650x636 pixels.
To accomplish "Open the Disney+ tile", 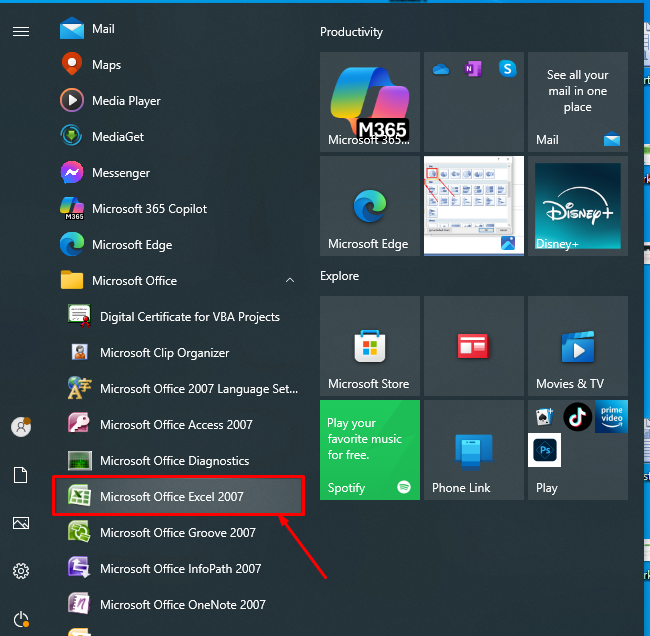I will 578,206.
